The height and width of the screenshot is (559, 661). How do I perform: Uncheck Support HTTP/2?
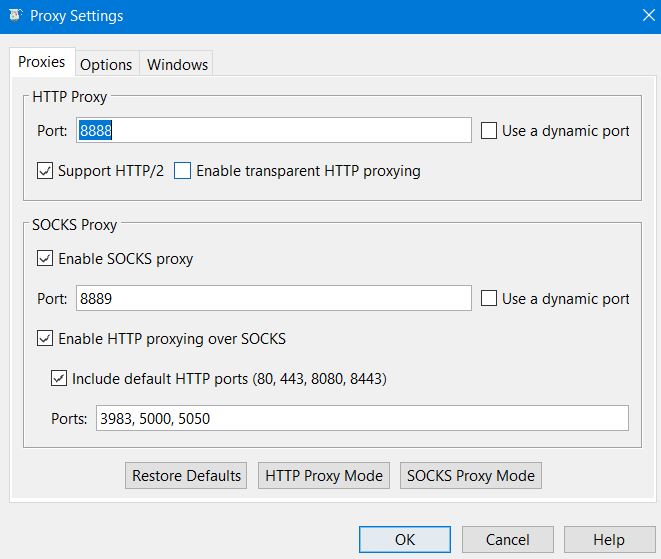pyautogui.click(x=45, y=171)
